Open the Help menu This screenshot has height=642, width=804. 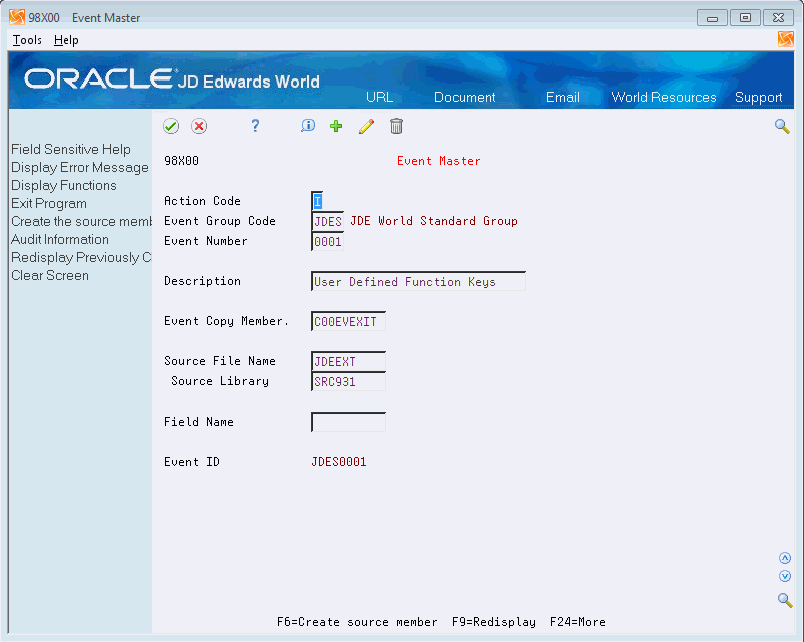(66, 40)
